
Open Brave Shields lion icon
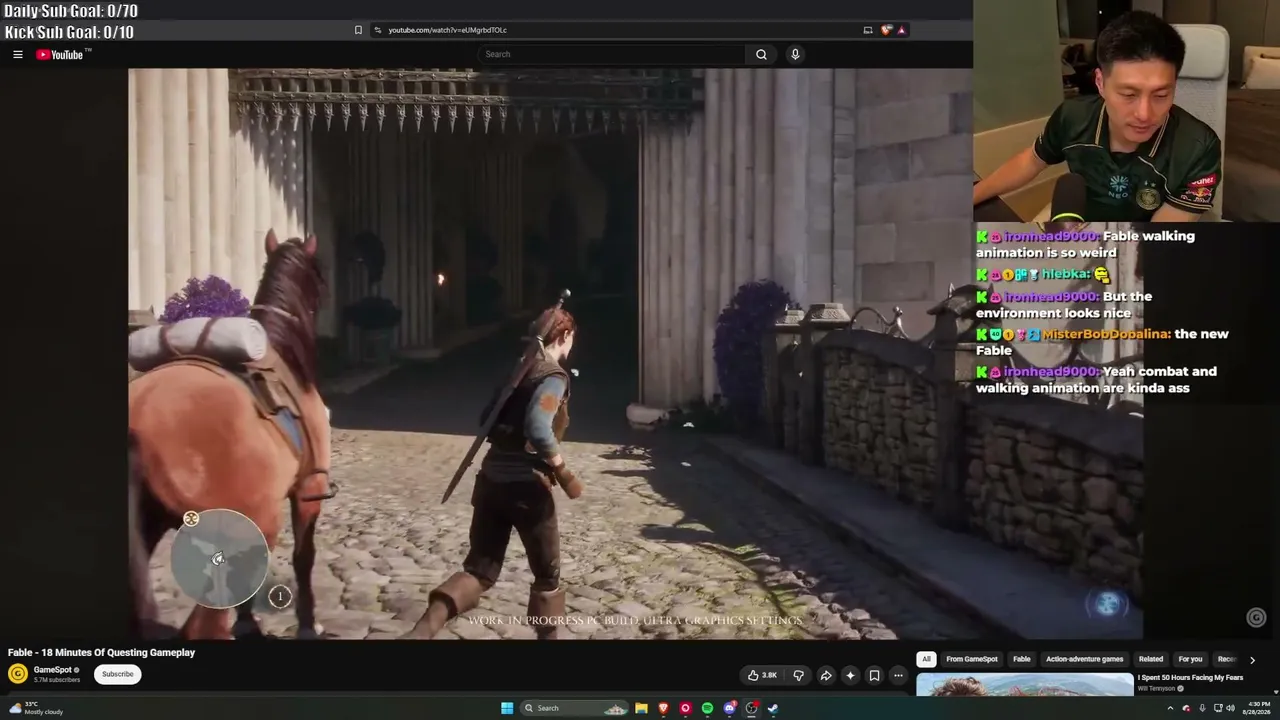click(x=885, y=30)
